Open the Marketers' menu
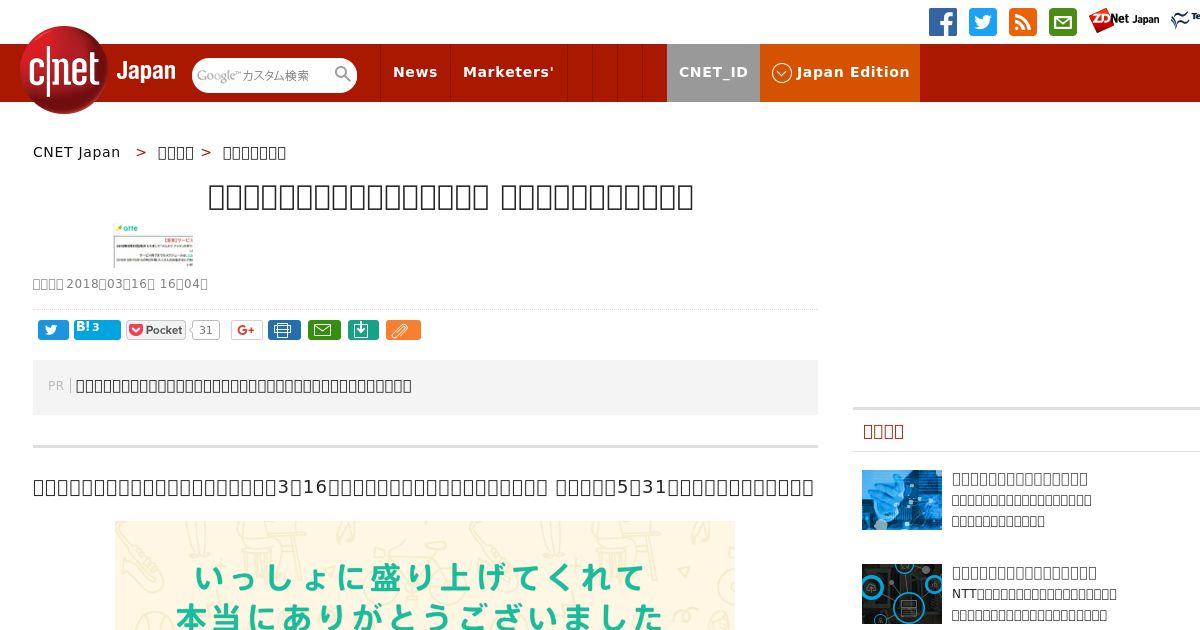Viewport: 1200px width, 630px height. tap(508, 72)
